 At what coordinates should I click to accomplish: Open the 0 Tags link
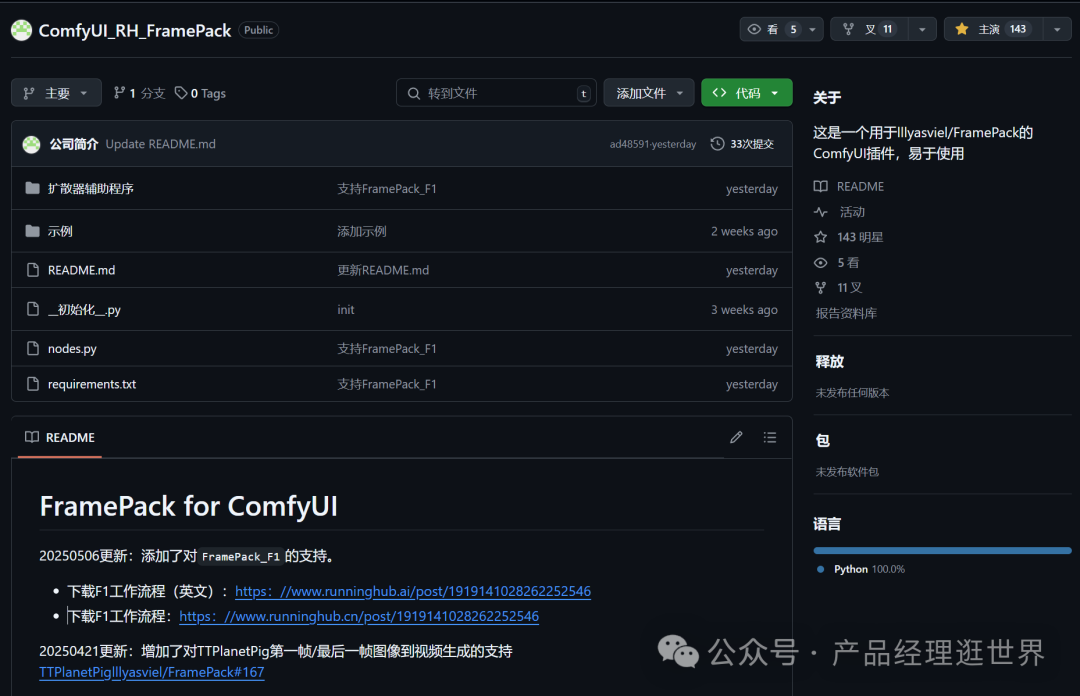pyautogui.click(x=200, y=93)
